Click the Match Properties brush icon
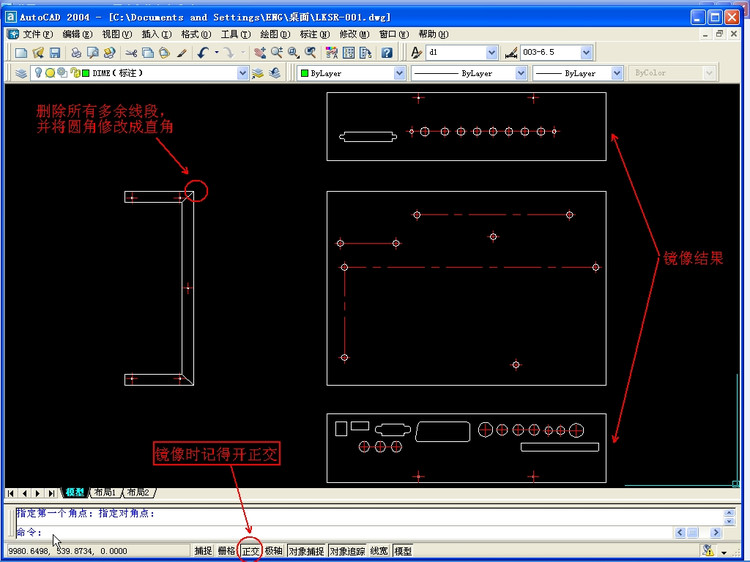Viewport: 750px width, 562px height. point(181,53)
